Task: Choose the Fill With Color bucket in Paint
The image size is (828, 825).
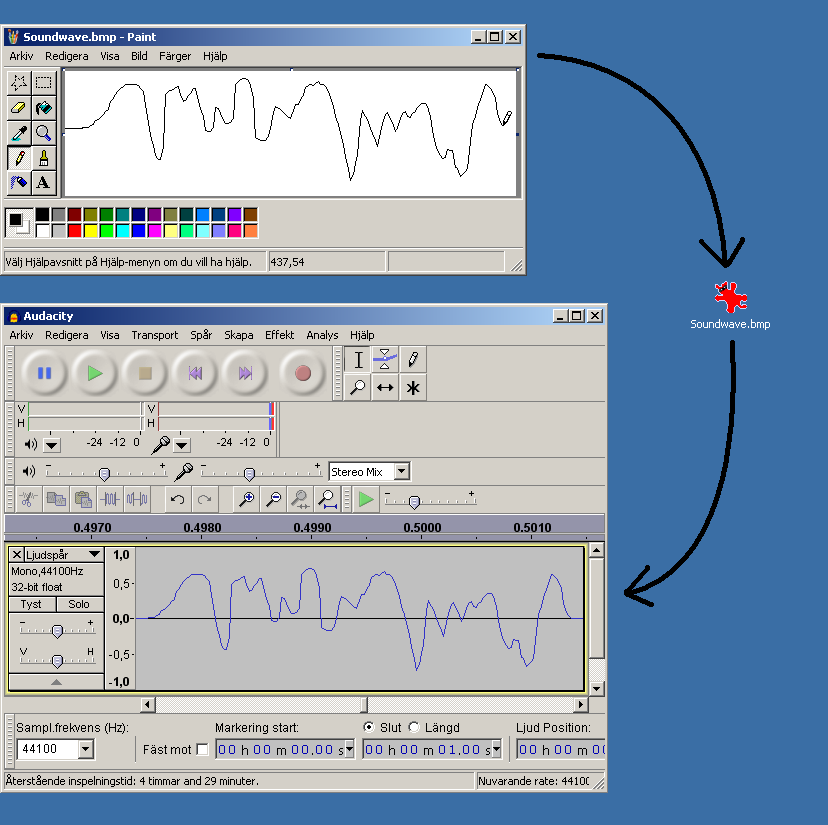Action: coord(44,108)
